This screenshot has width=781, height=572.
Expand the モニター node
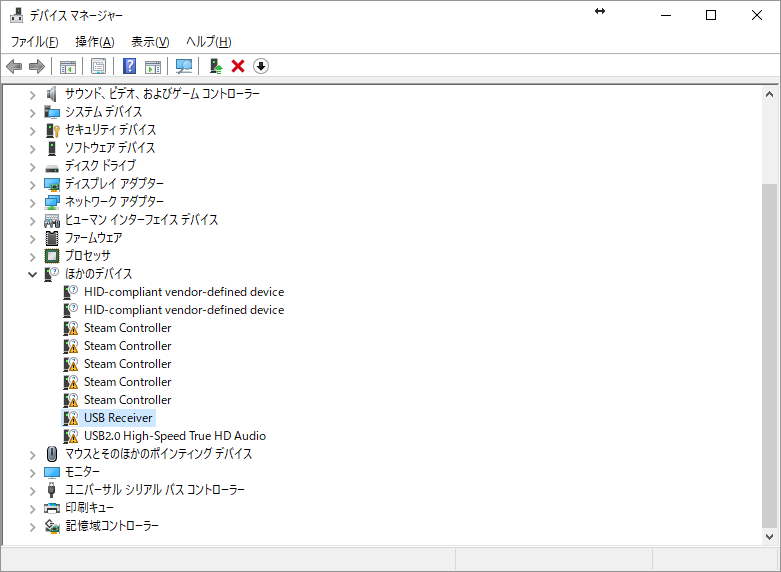pyautogui.click(x=32, y=472)
